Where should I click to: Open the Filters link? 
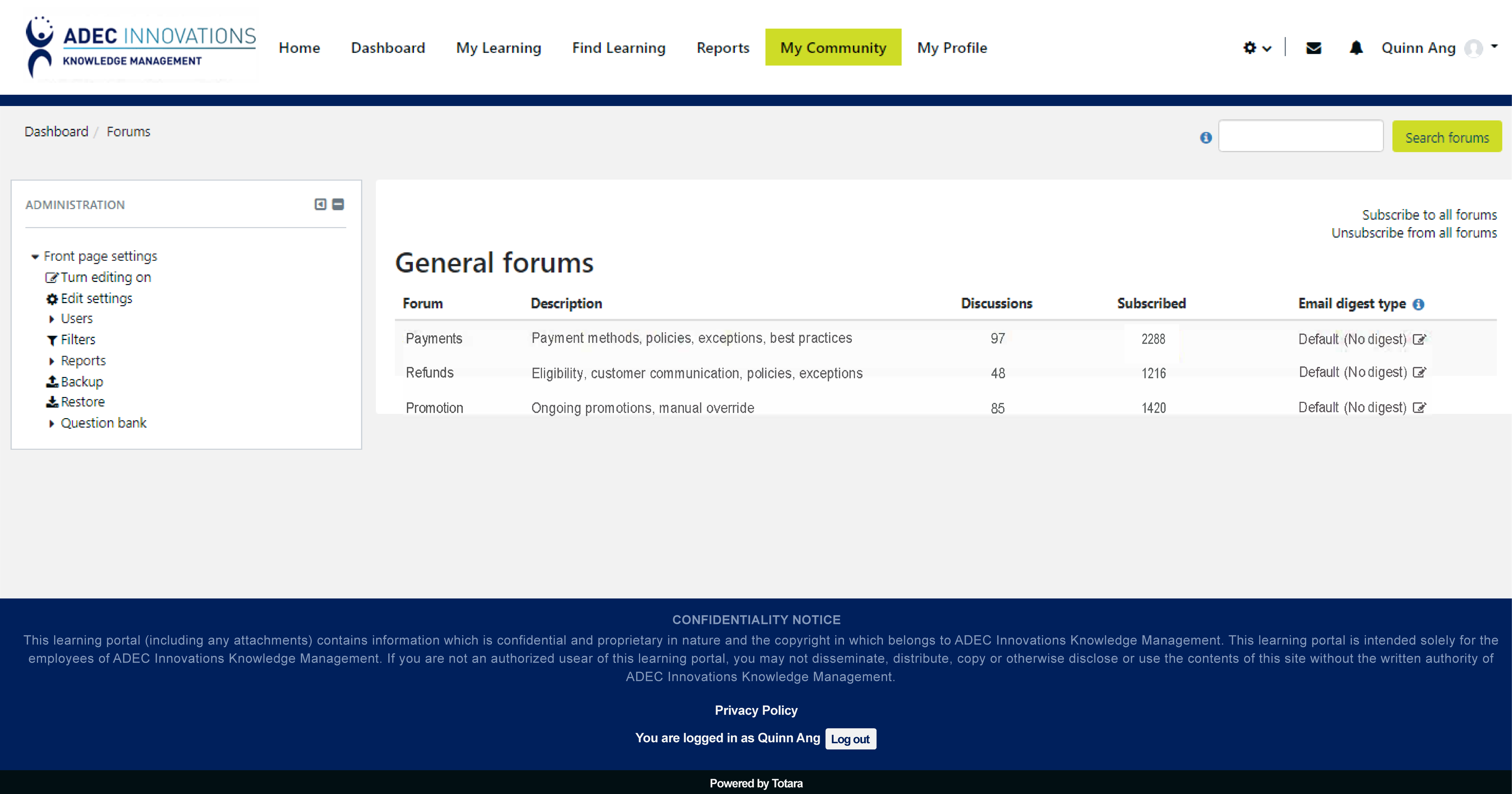click(x=78, y=339)
